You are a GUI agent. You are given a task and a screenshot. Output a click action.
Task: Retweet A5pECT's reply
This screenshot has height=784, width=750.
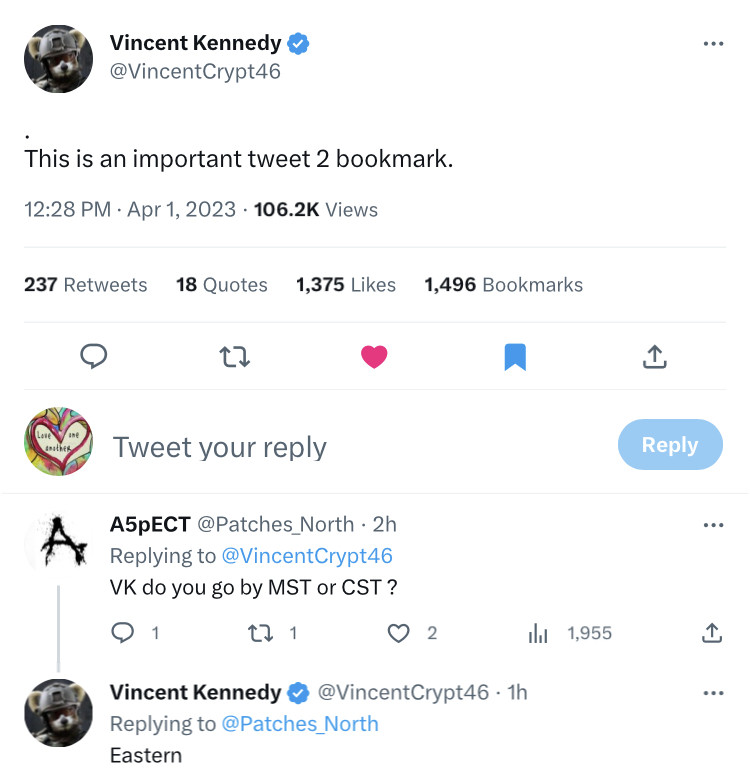[x=260, y=632]
